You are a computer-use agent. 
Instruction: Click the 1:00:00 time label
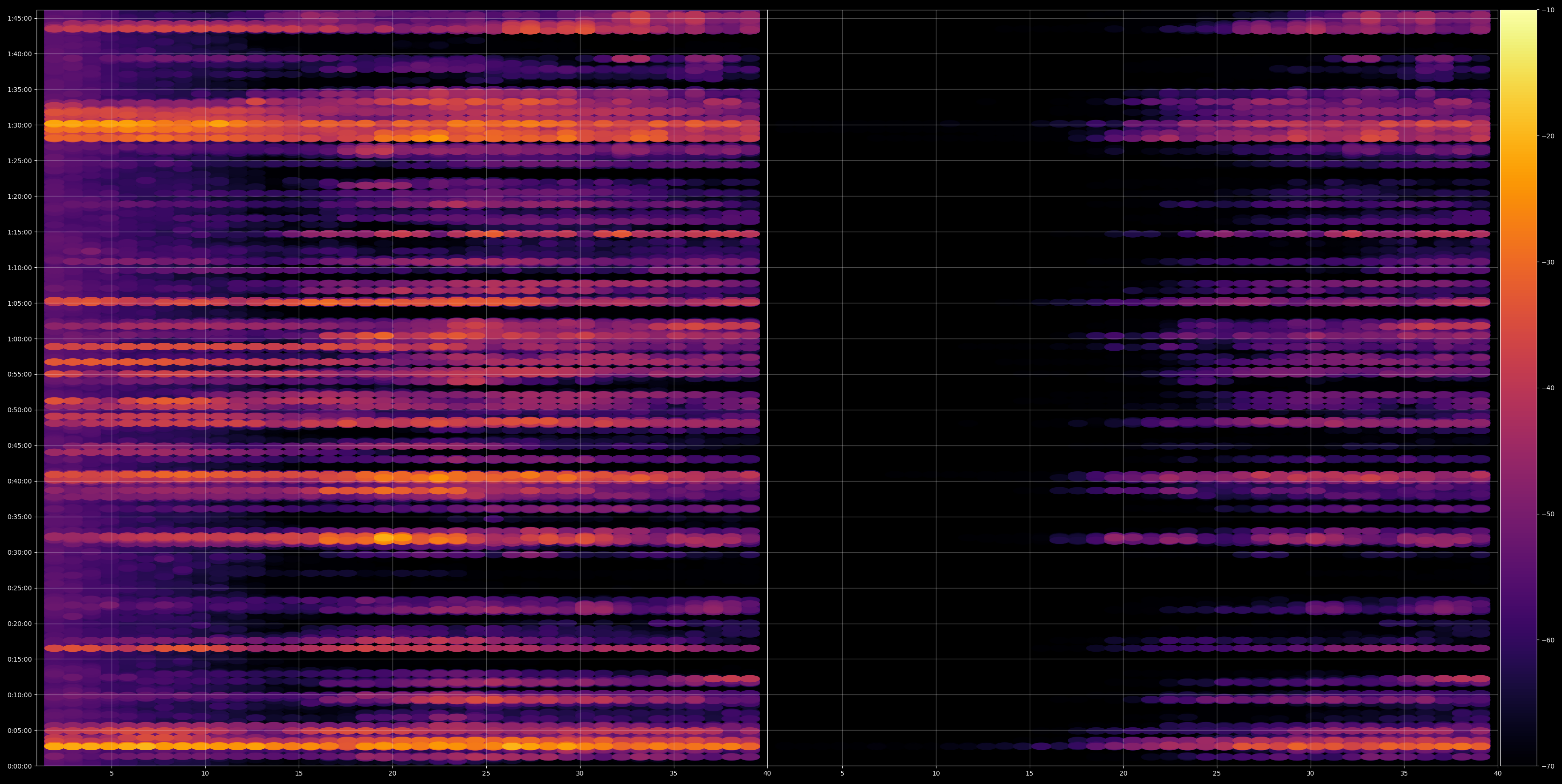(x=19, y=339)
